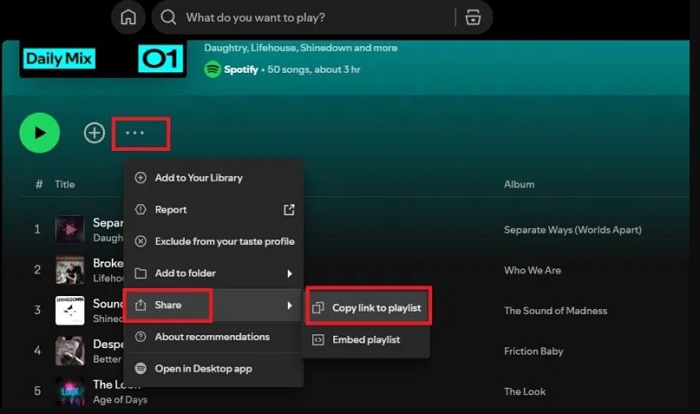Open The Look album link
Viewport: 700px width, 414px height.
point(525,392)
